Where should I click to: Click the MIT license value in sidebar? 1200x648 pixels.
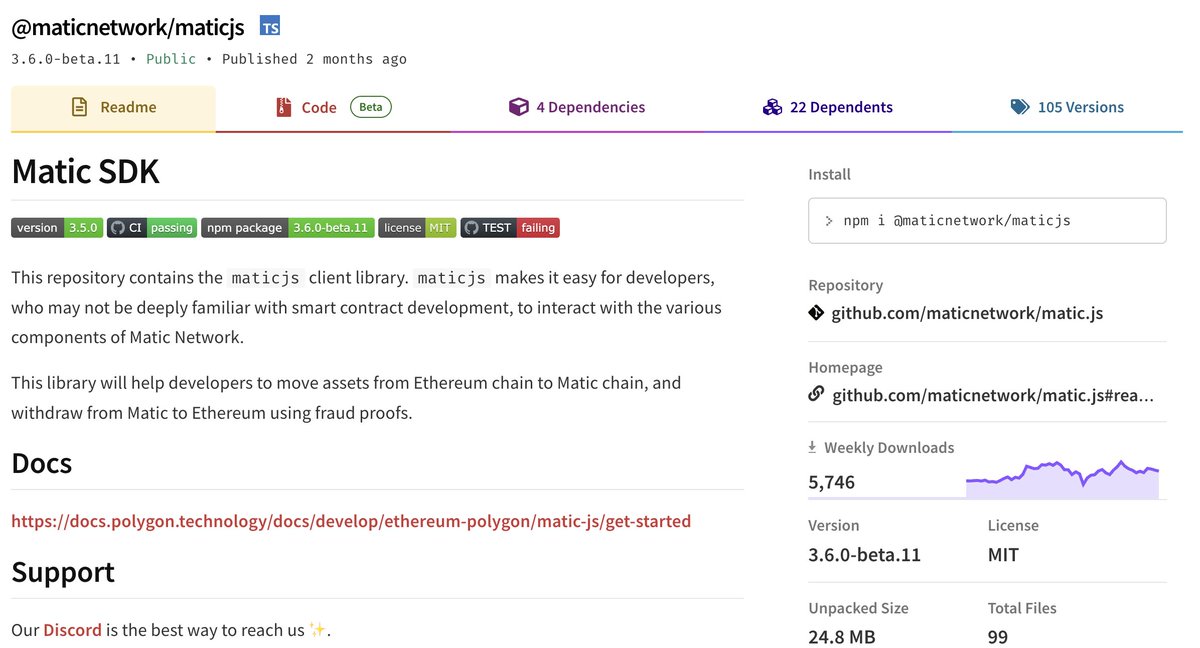[x=1003, y=554]
